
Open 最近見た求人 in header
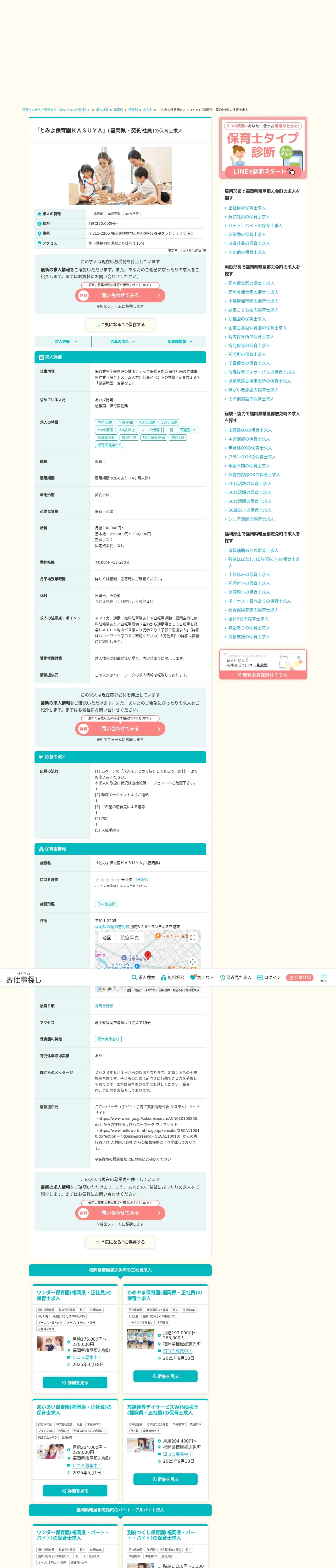(x=235, y=978)
